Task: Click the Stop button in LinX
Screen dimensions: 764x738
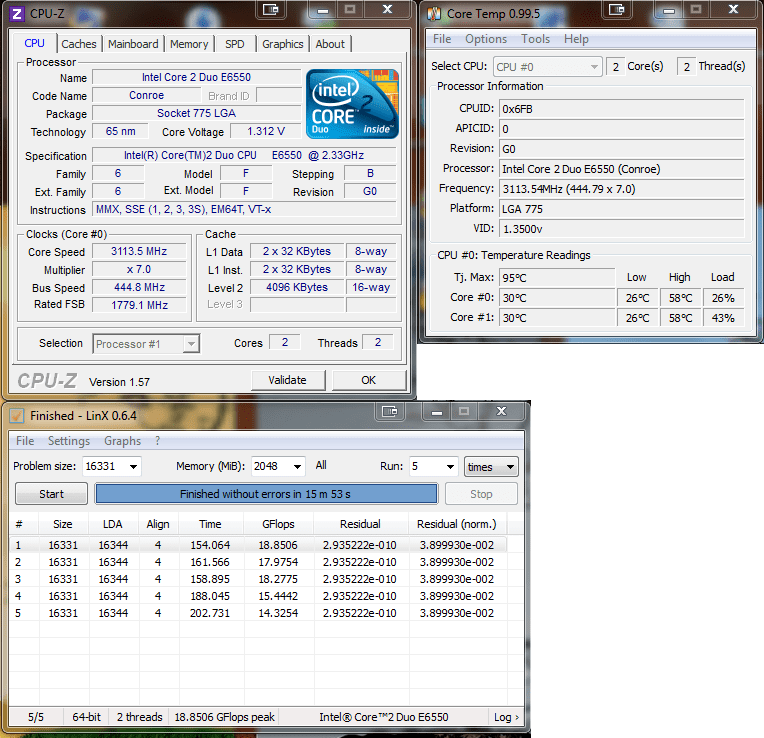Action: 481,494
